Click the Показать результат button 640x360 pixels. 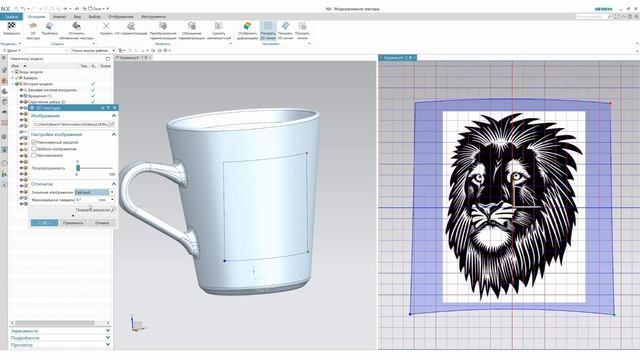92,210
